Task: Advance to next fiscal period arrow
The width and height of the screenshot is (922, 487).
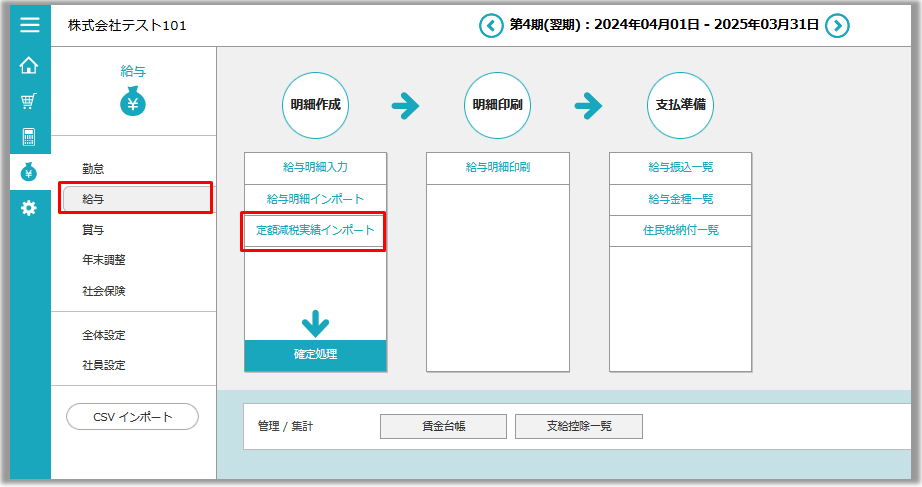Action: pos(838,25)
